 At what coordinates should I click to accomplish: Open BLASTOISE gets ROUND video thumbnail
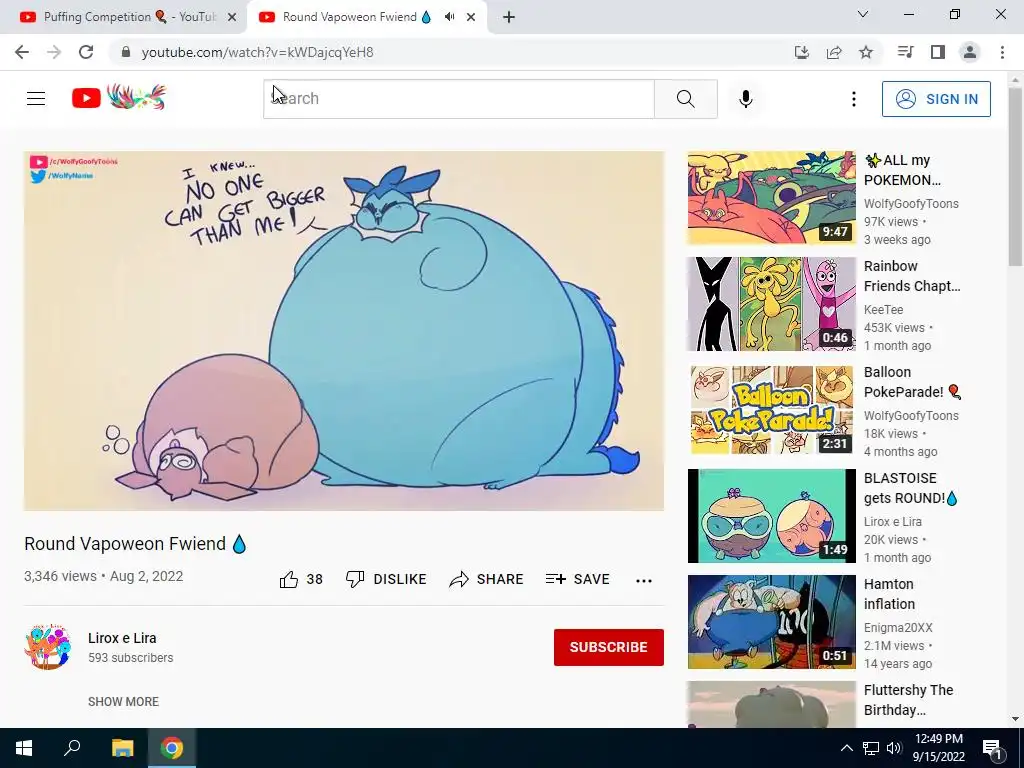[771, 516]
